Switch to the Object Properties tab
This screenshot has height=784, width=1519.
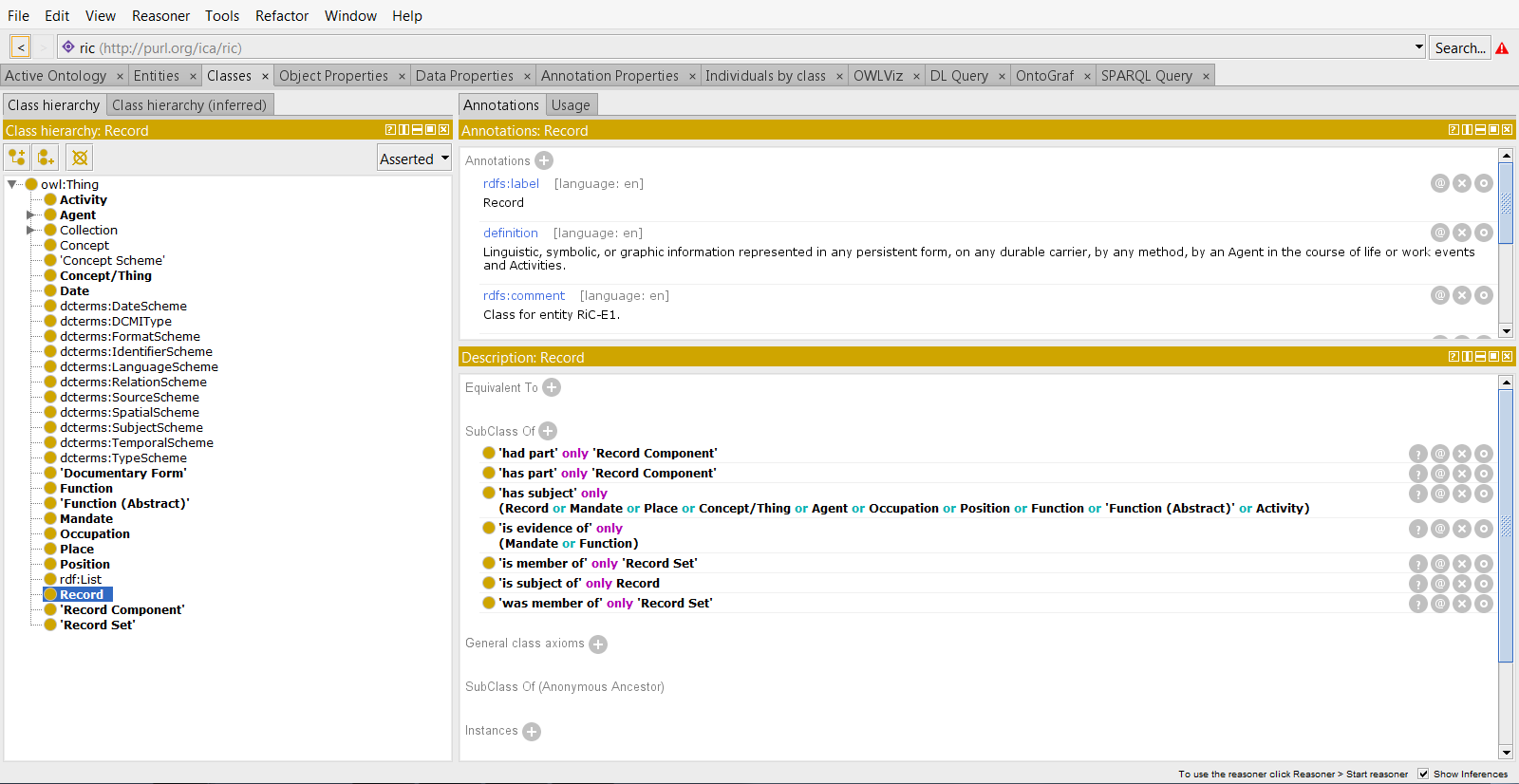point(333,76)
